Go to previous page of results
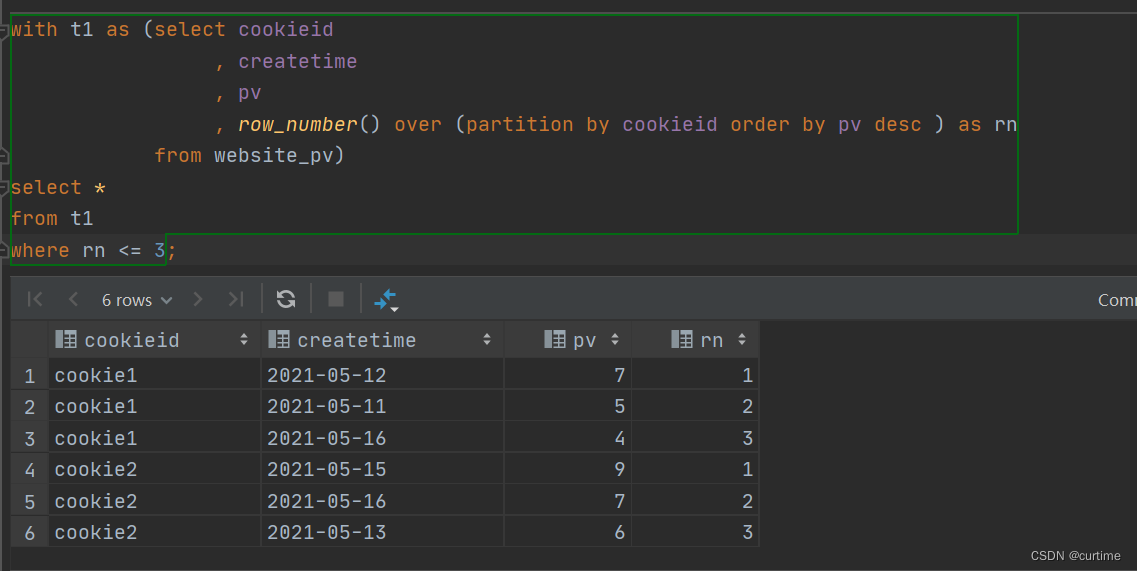This screenshot has height=571, width=1137. 73,299
